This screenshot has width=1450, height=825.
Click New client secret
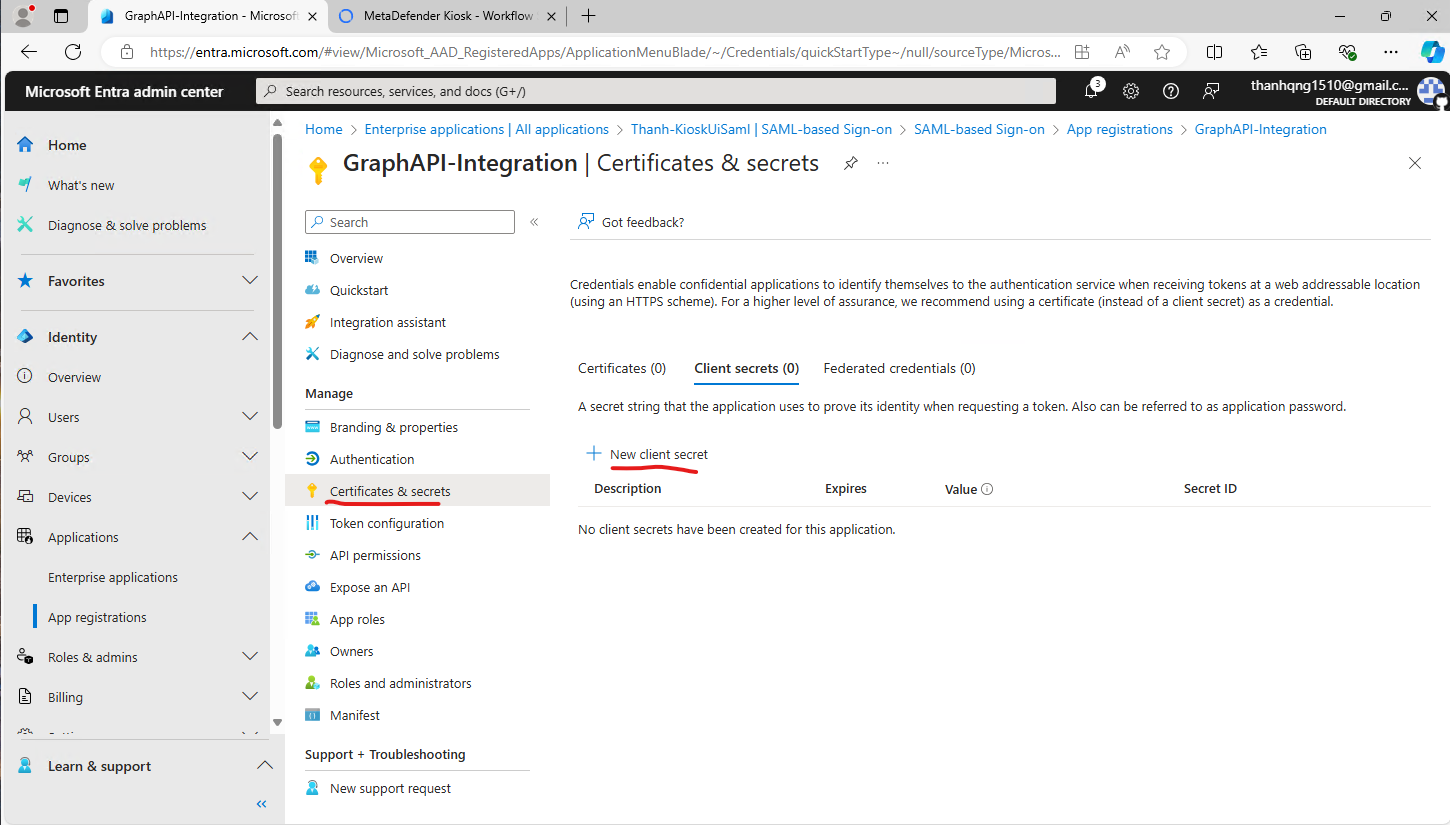click(647, 454)
